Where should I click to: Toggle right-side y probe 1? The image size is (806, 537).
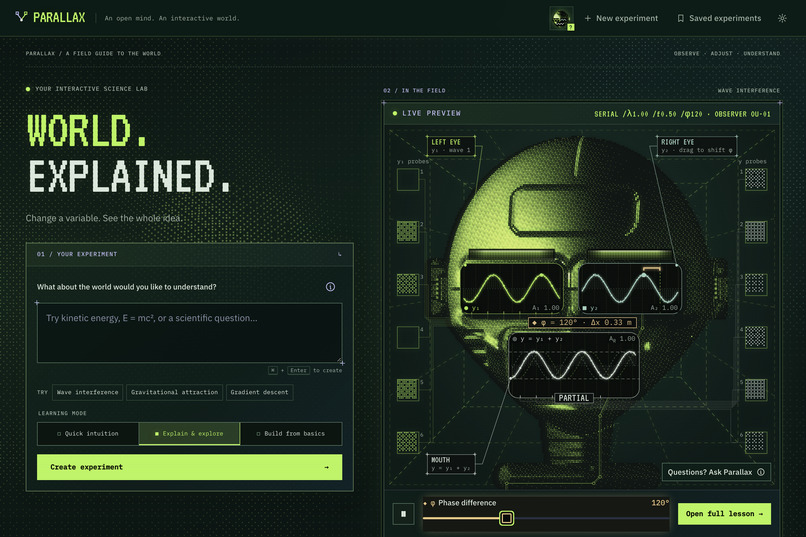(756, 179)
